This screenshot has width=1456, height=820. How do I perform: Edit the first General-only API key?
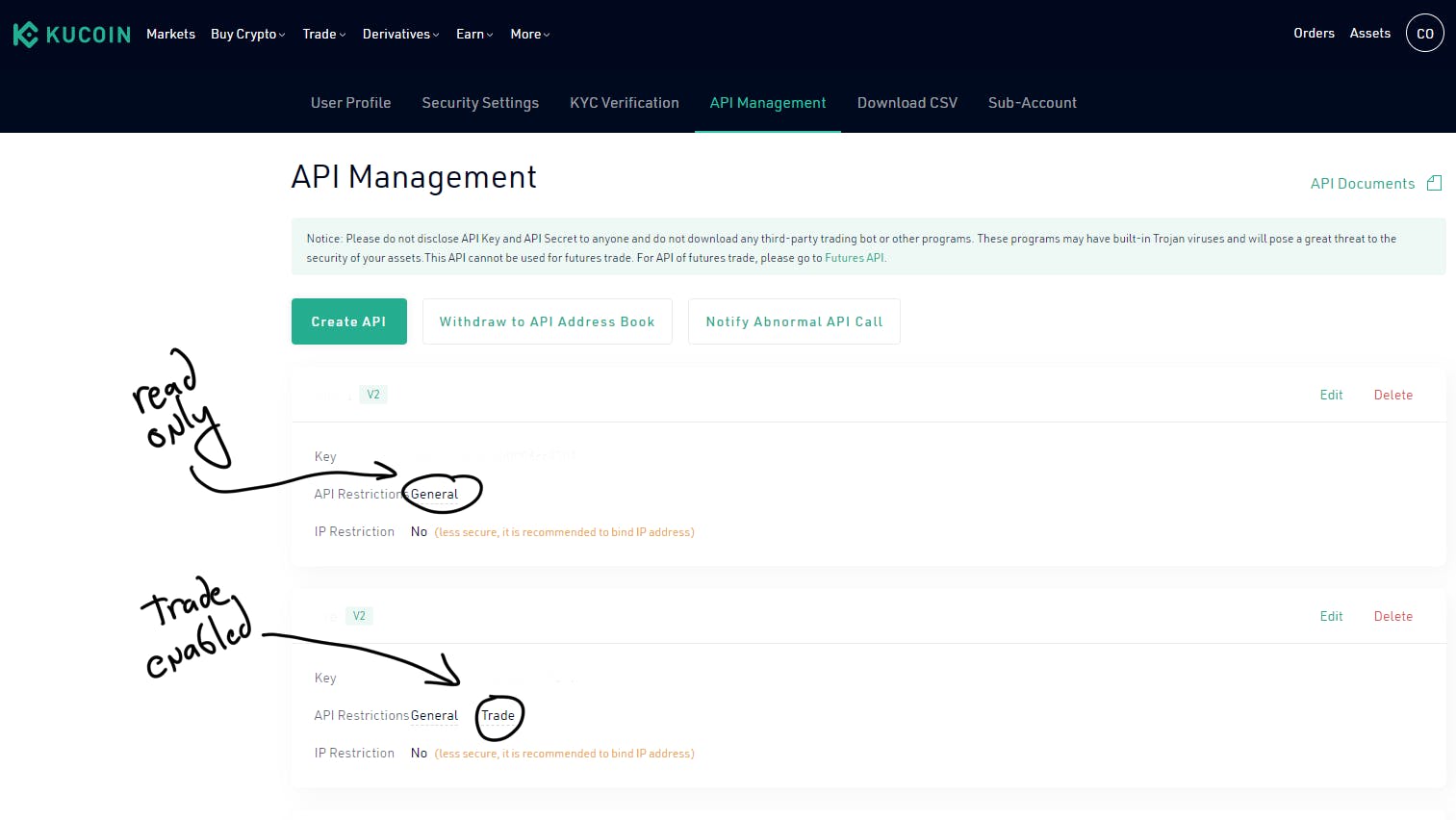point(1331,396)
